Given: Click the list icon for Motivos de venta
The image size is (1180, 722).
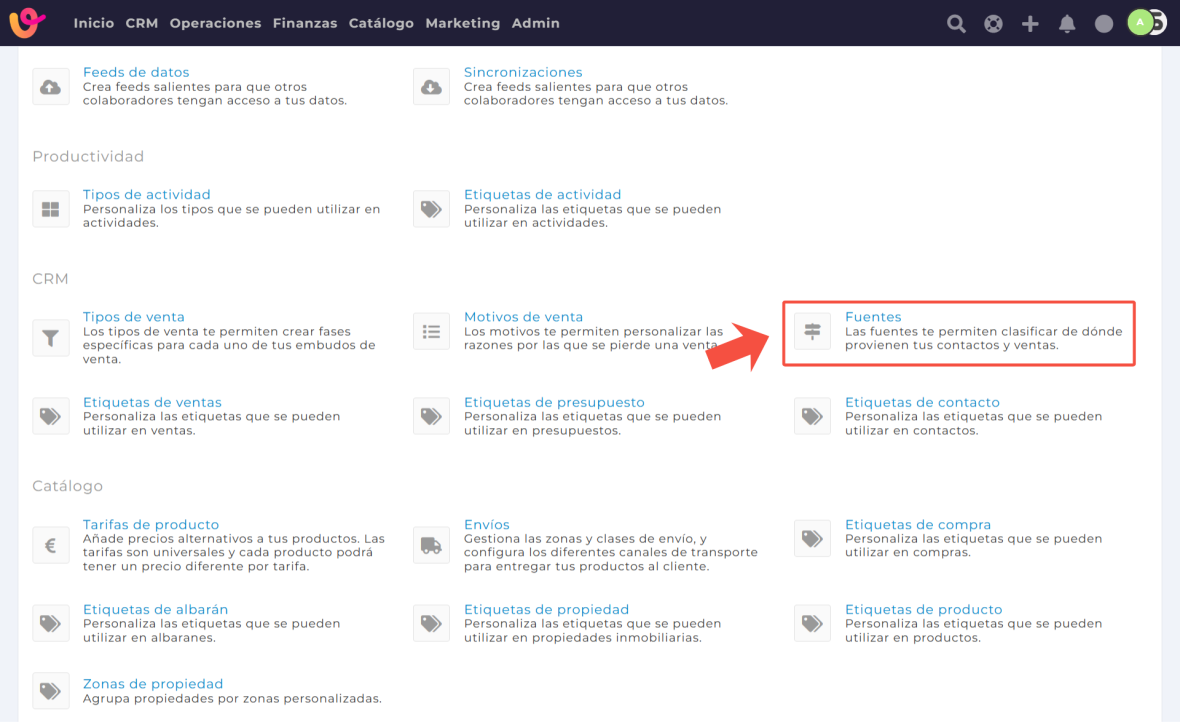Looking at the screenshot, I should pos(431,331).
